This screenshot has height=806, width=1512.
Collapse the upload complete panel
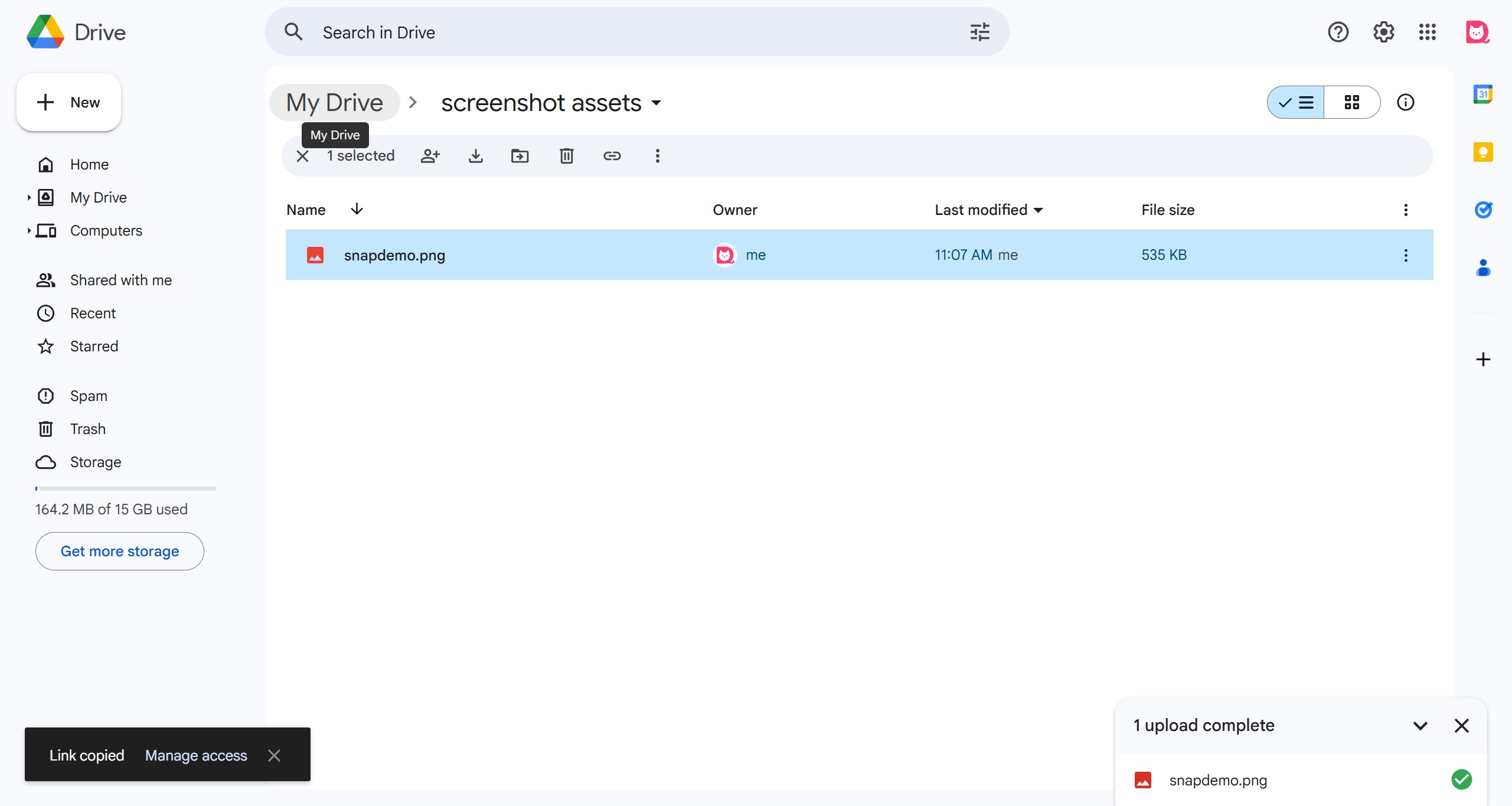1420,726
